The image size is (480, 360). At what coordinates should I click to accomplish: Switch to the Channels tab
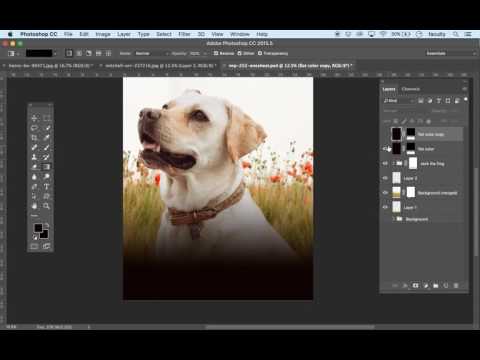point(410,89)
